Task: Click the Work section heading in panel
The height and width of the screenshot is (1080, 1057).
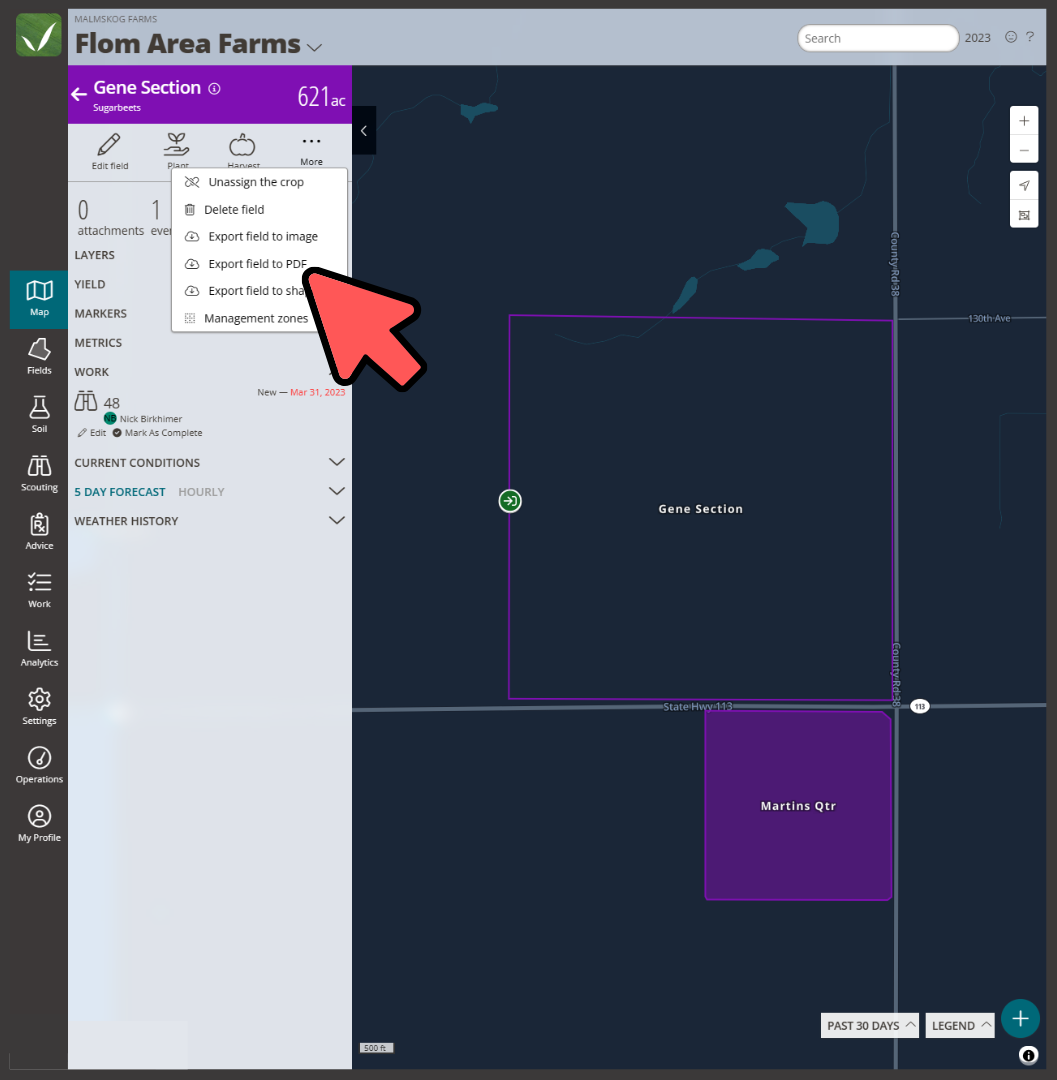Action: pos(92,372)
